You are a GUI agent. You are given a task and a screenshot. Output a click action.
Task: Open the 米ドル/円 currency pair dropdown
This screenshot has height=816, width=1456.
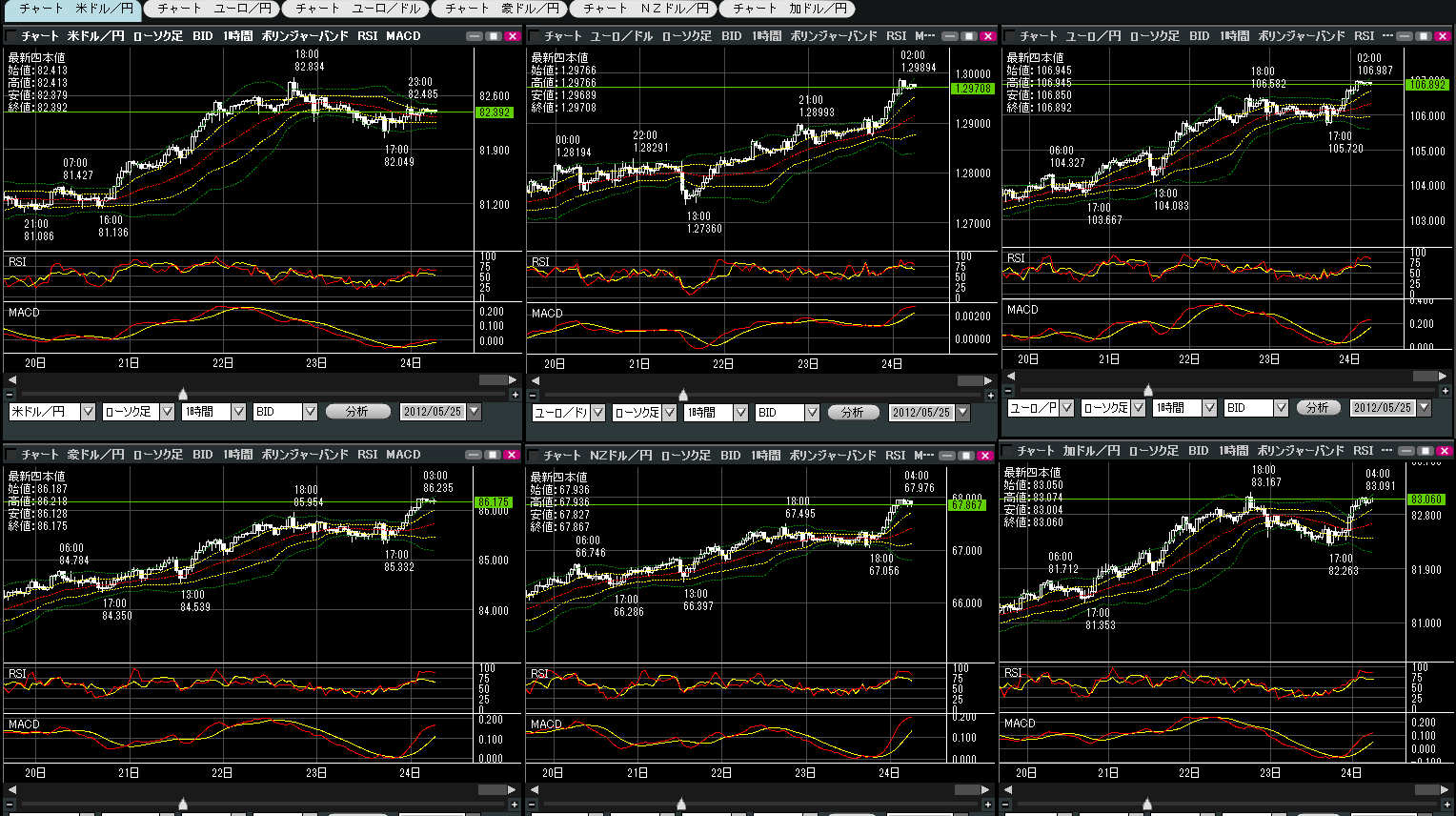pos(88,412)
